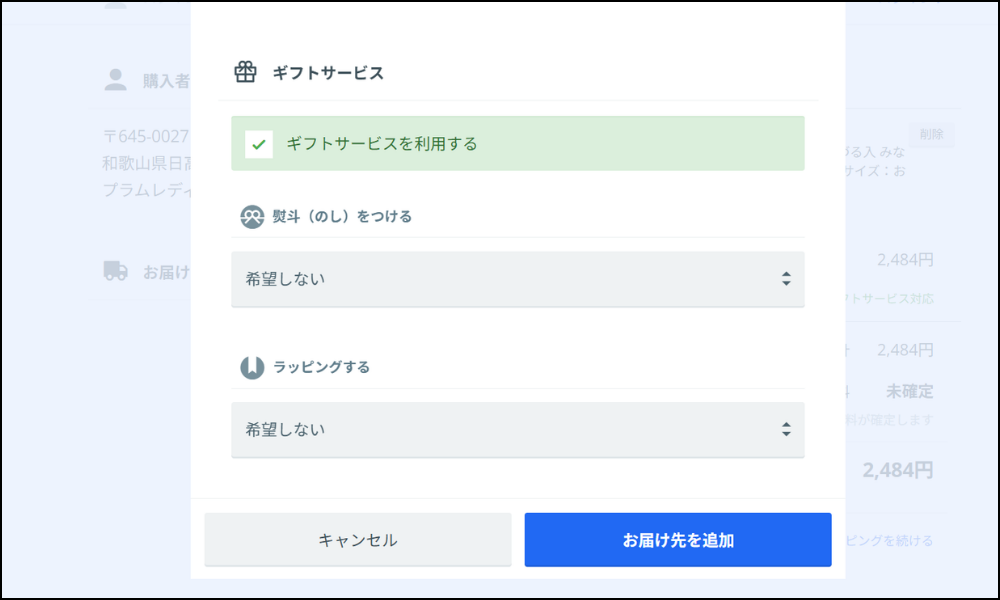Uncheck the ギフトサービスを利用する checkbox
Screen dimensions: 1000x600
(x=259, y=144)
